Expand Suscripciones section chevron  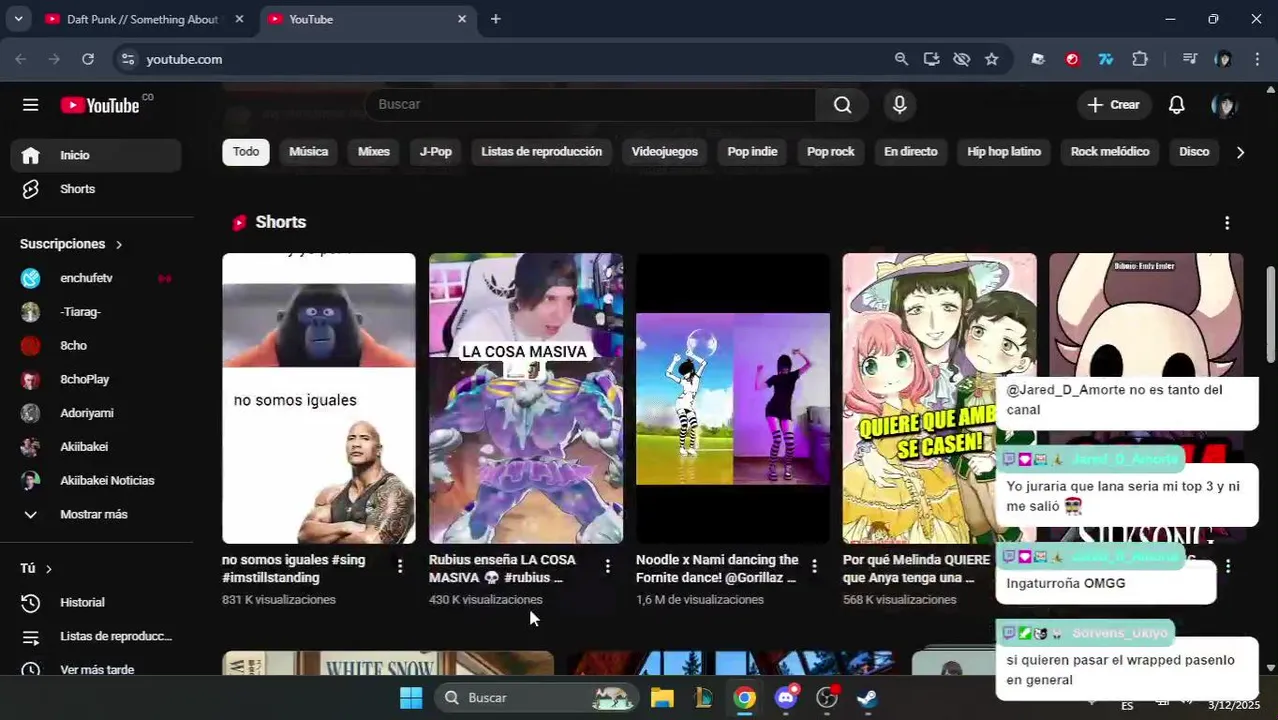point(118,244)
